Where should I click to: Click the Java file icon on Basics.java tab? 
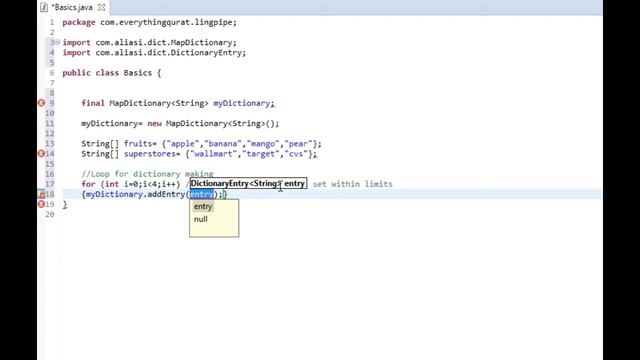pos(44,7)
